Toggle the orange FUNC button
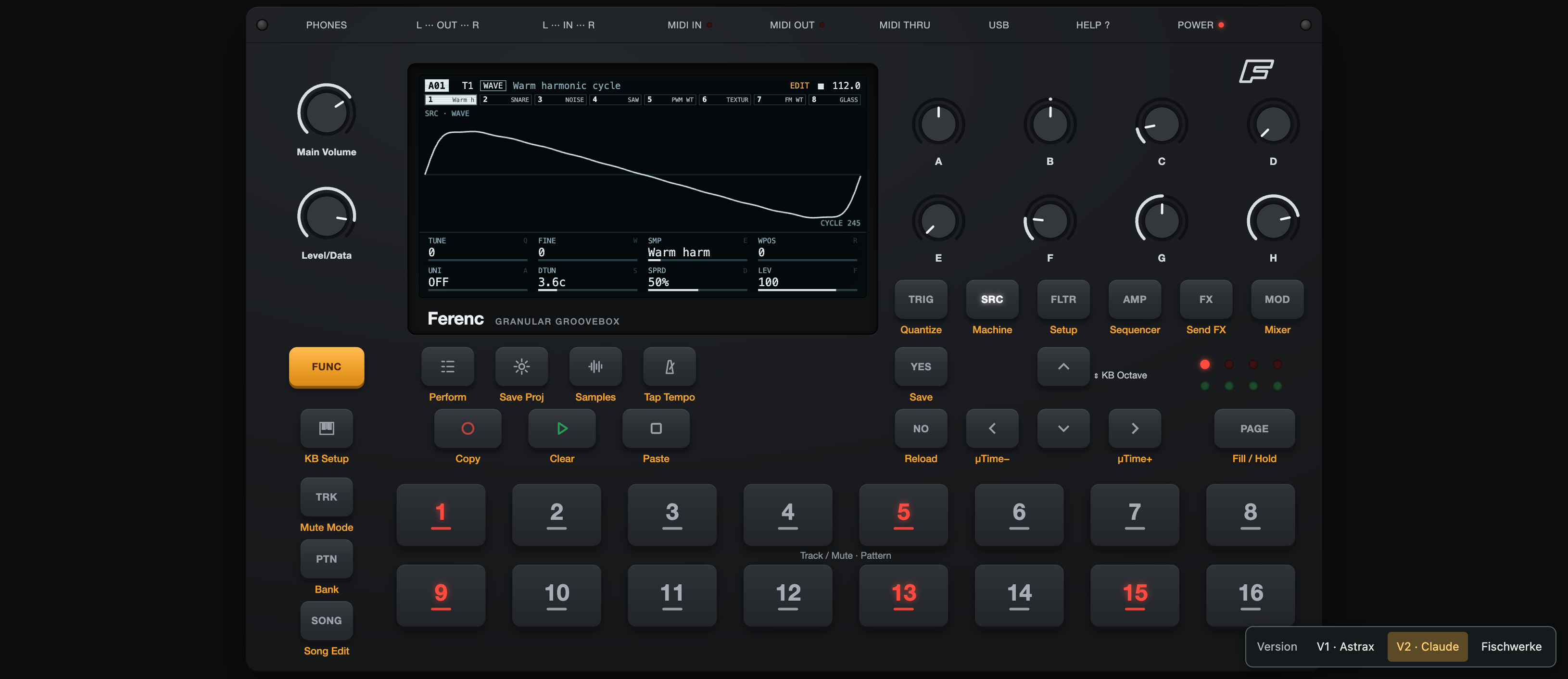This screenshot has width=1568, height=679. pyautogui.click(x=326, y=366)
